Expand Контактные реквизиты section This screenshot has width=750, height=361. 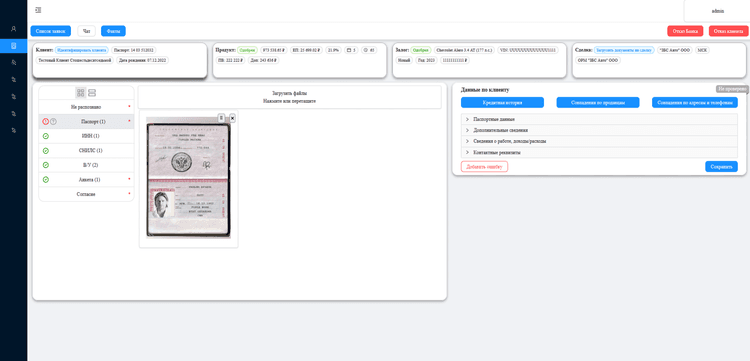599,153
